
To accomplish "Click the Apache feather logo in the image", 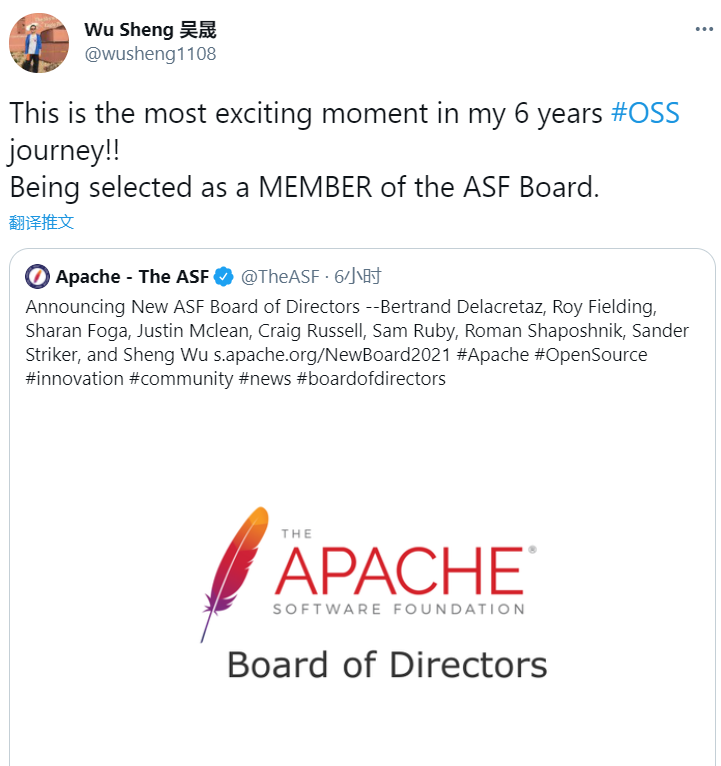I will 234,572.
